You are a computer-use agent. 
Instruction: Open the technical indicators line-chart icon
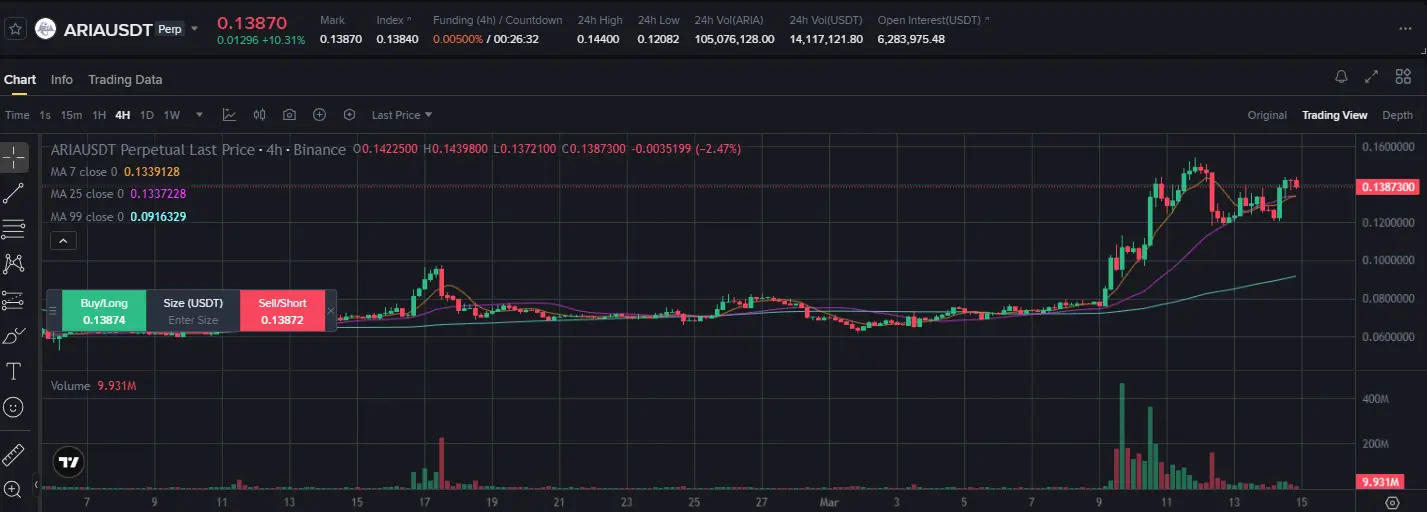(229, 115)
